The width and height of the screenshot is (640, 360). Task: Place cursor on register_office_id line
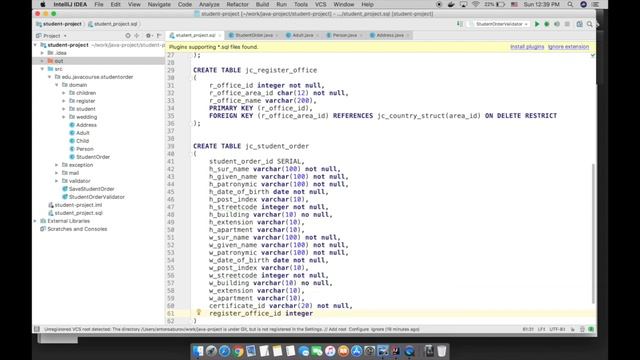click(261, 313)
